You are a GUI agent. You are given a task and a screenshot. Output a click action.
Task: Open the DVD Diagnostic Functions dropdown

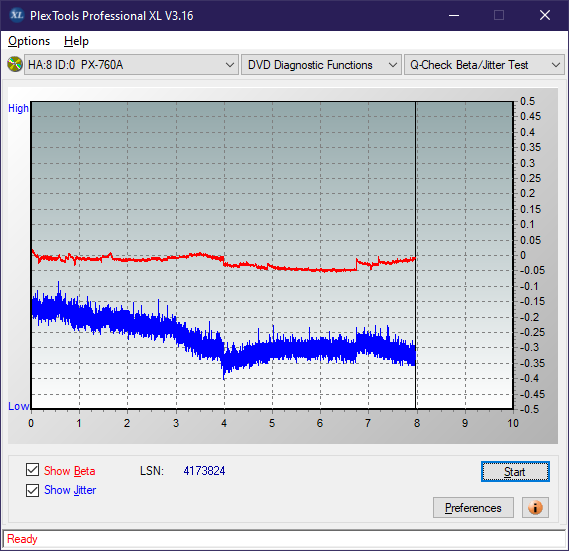tap(321, 65)
